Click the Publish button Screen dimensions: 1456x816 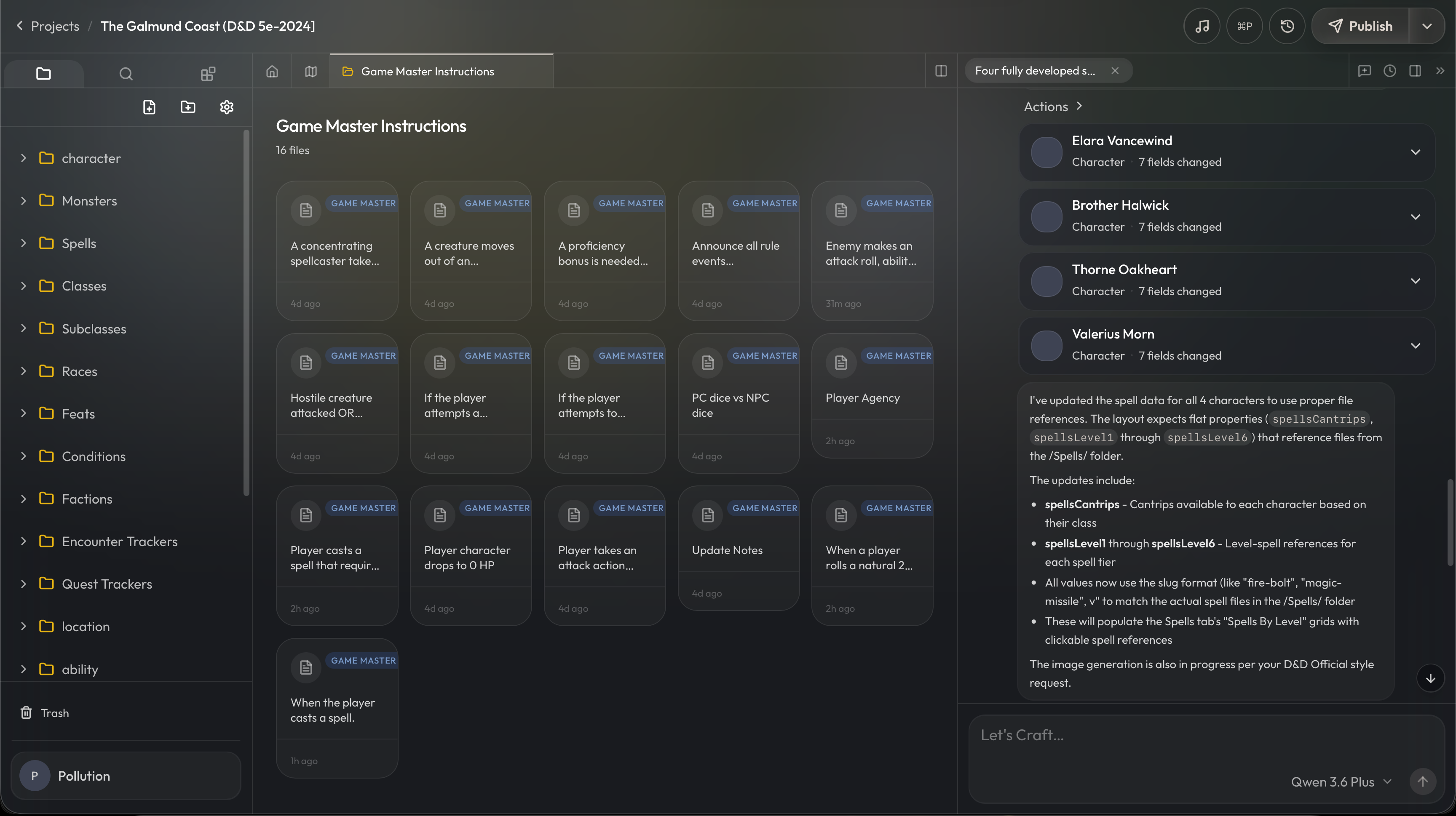[1360, 26]
